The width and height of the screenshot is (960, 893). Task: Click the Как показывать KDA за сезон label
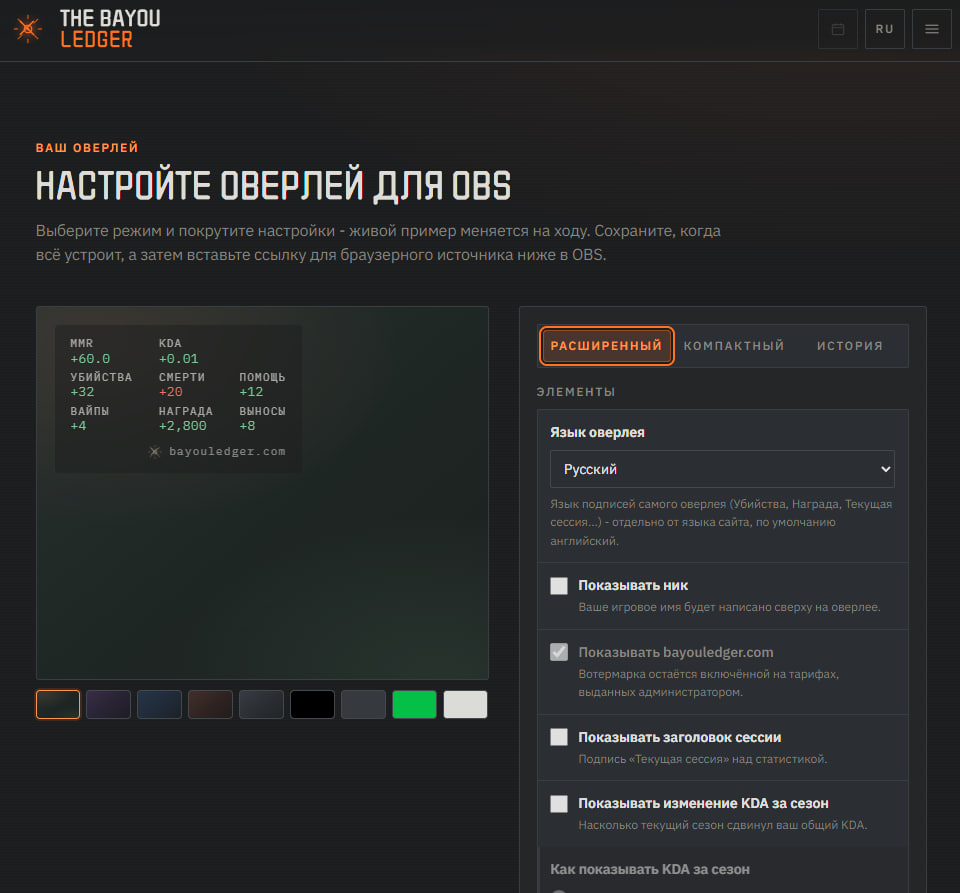650,869
